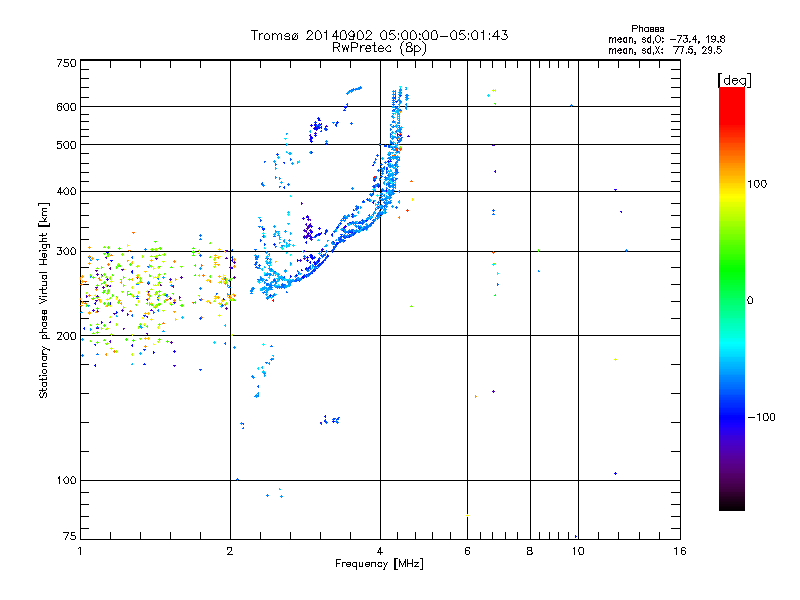The image size is (800, 600).
Task: Click the colorbar tick label '0'
Action: click(750, 301)
